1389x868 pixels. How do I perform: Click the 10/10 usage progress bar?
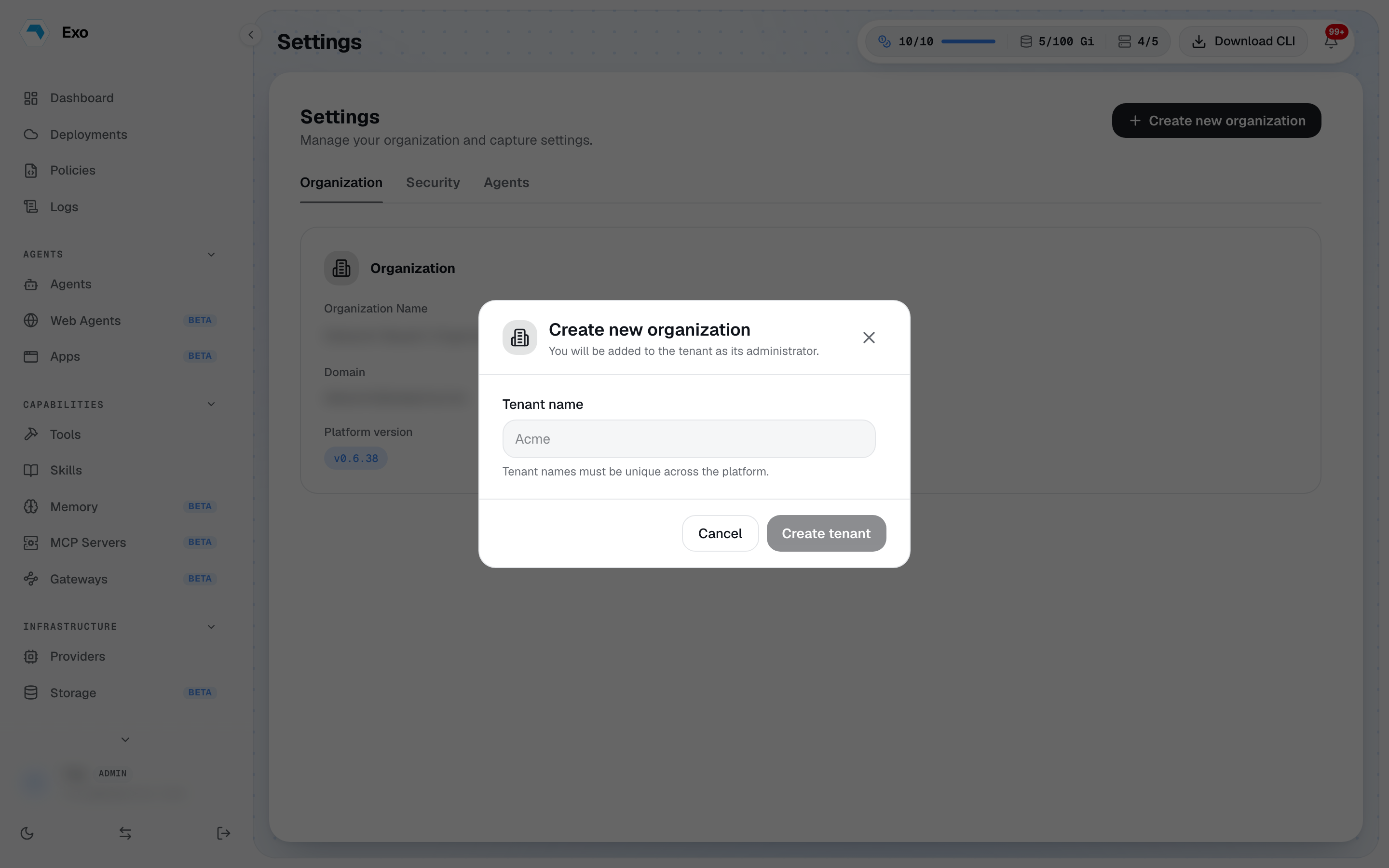pyautogui.click(x=968, y=41)
